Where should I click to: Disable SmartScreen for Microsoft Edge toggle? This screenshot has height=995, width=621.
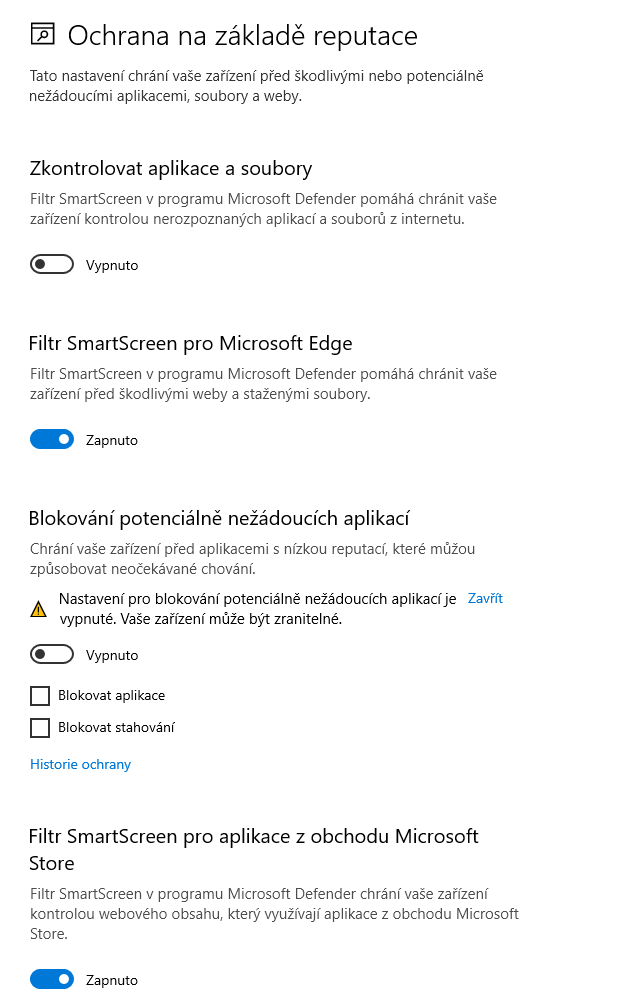(52, 440)
